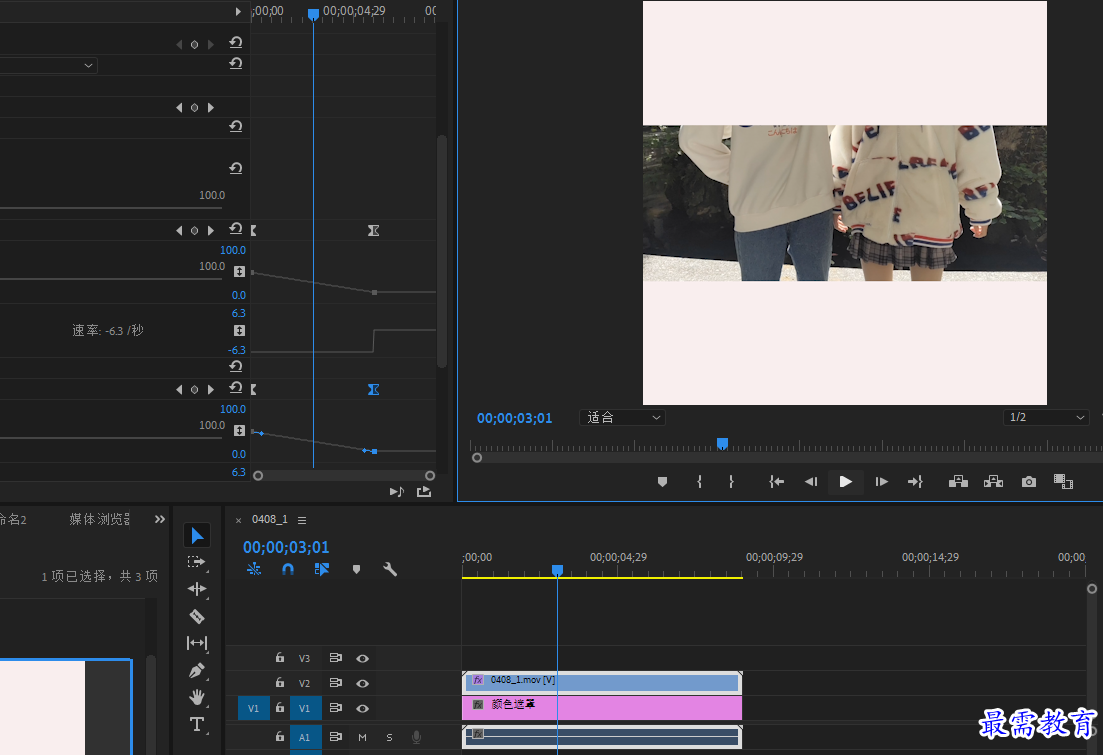Select the Type tool

click(197, 724)
